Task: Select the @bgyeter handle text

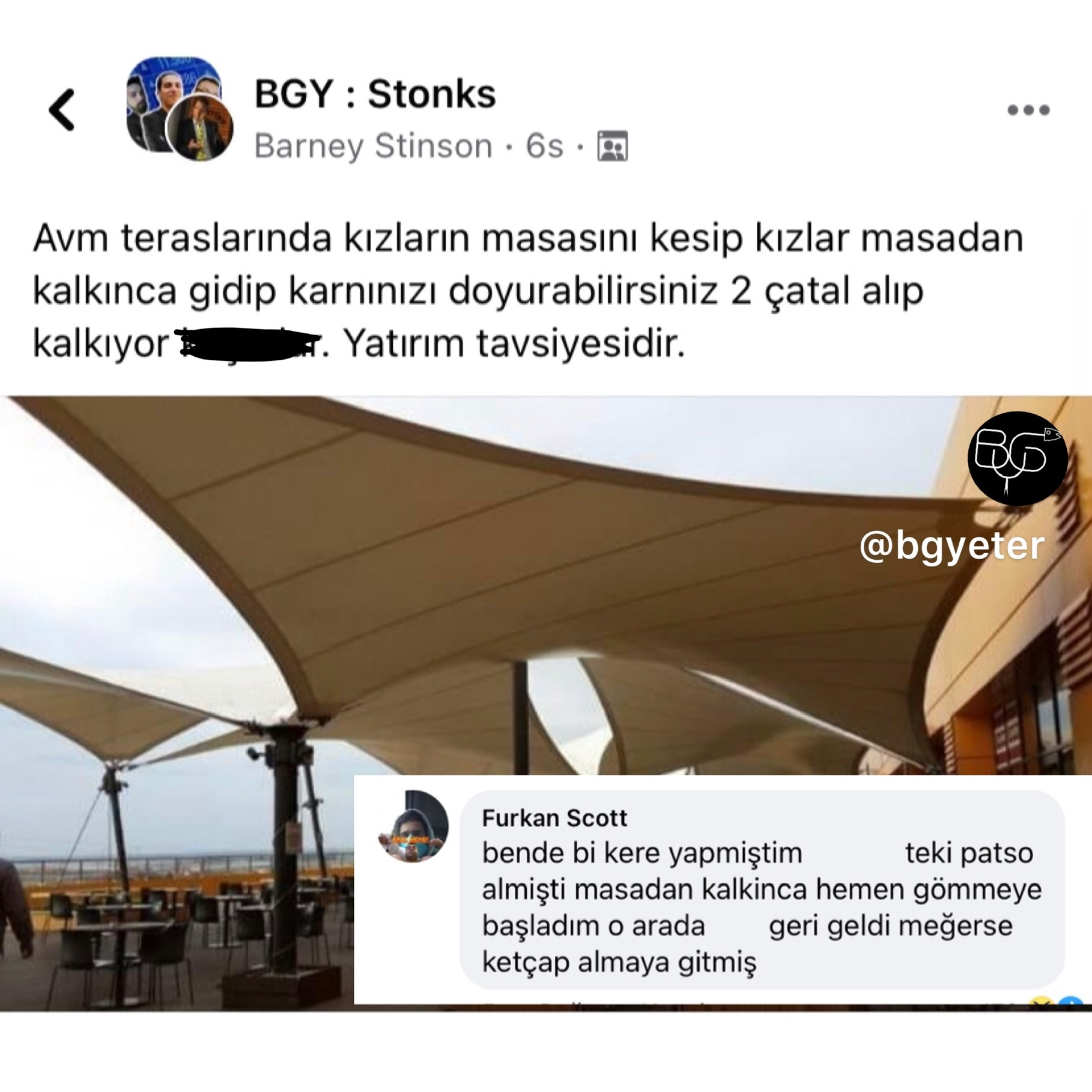Action: 952,545
